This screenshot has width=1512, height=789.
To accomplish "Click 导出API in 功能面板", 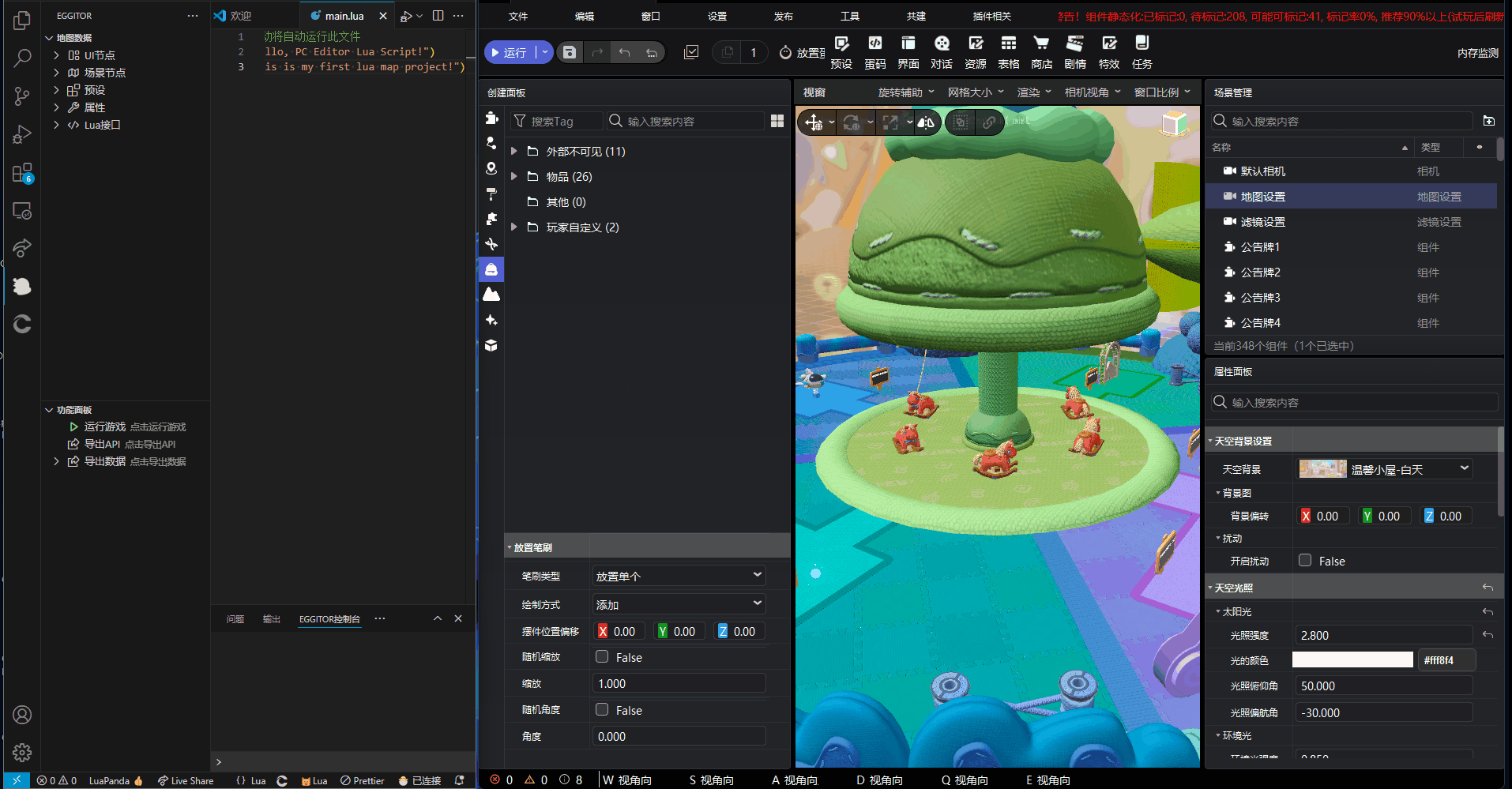I will click(102, 444).
